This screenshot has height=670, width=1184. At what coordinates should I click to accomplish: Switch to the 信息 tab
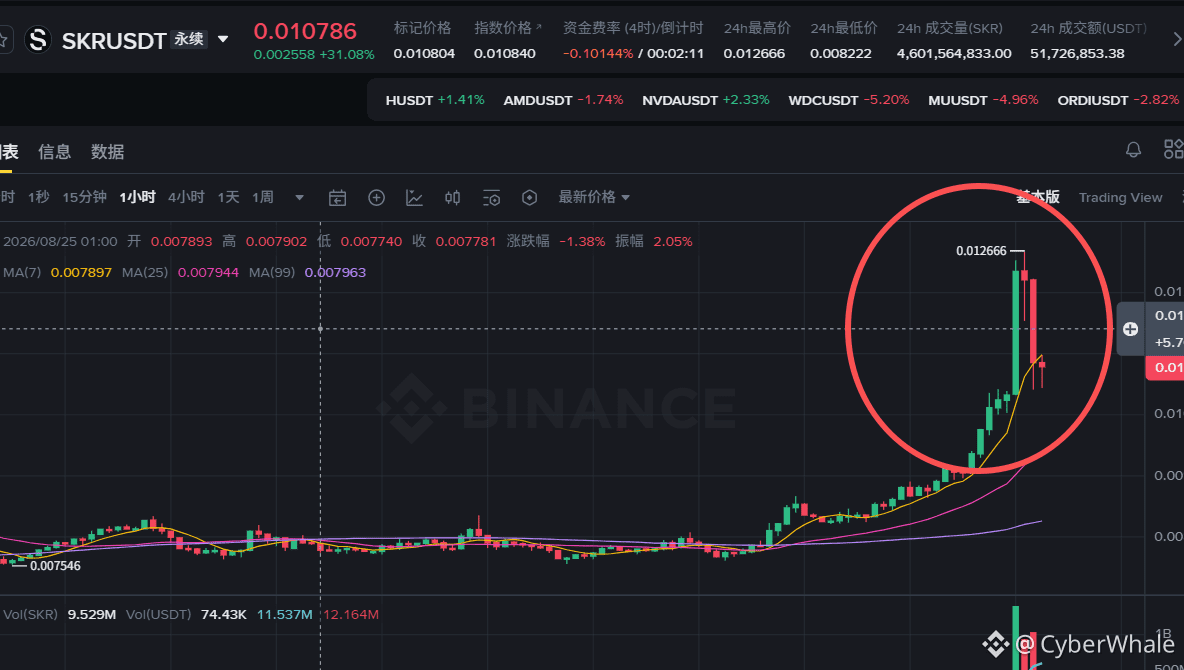[54, 152]
